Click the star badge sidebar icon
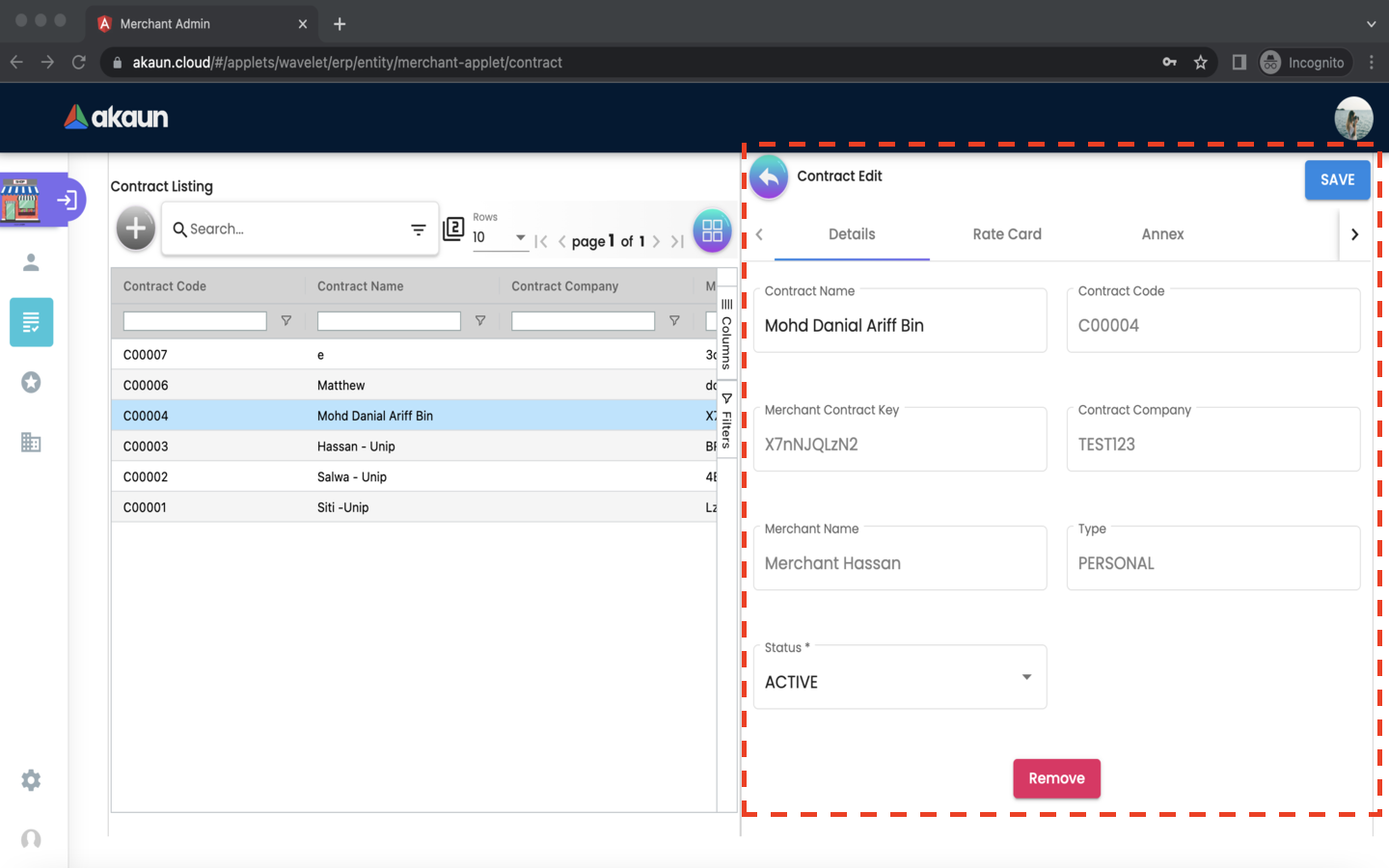The width and height of the screenshot is (1389, 868). (x=31, y=383)
